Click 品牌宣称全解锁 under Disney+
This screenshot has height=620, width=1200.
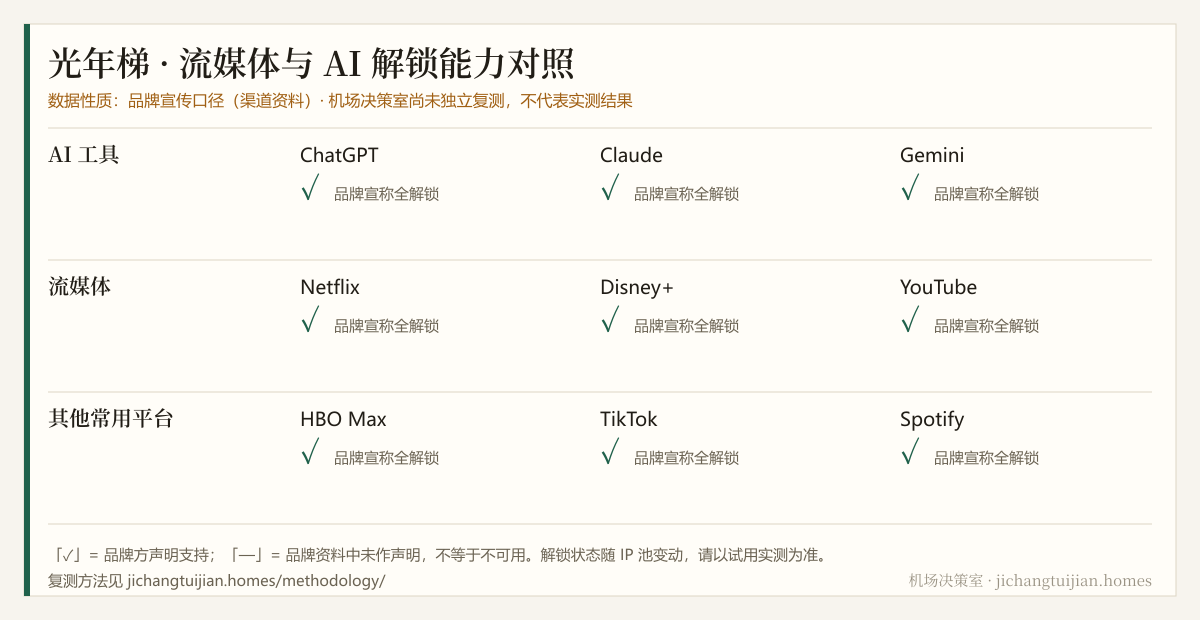pyautogui.click(x=686, y=326)
